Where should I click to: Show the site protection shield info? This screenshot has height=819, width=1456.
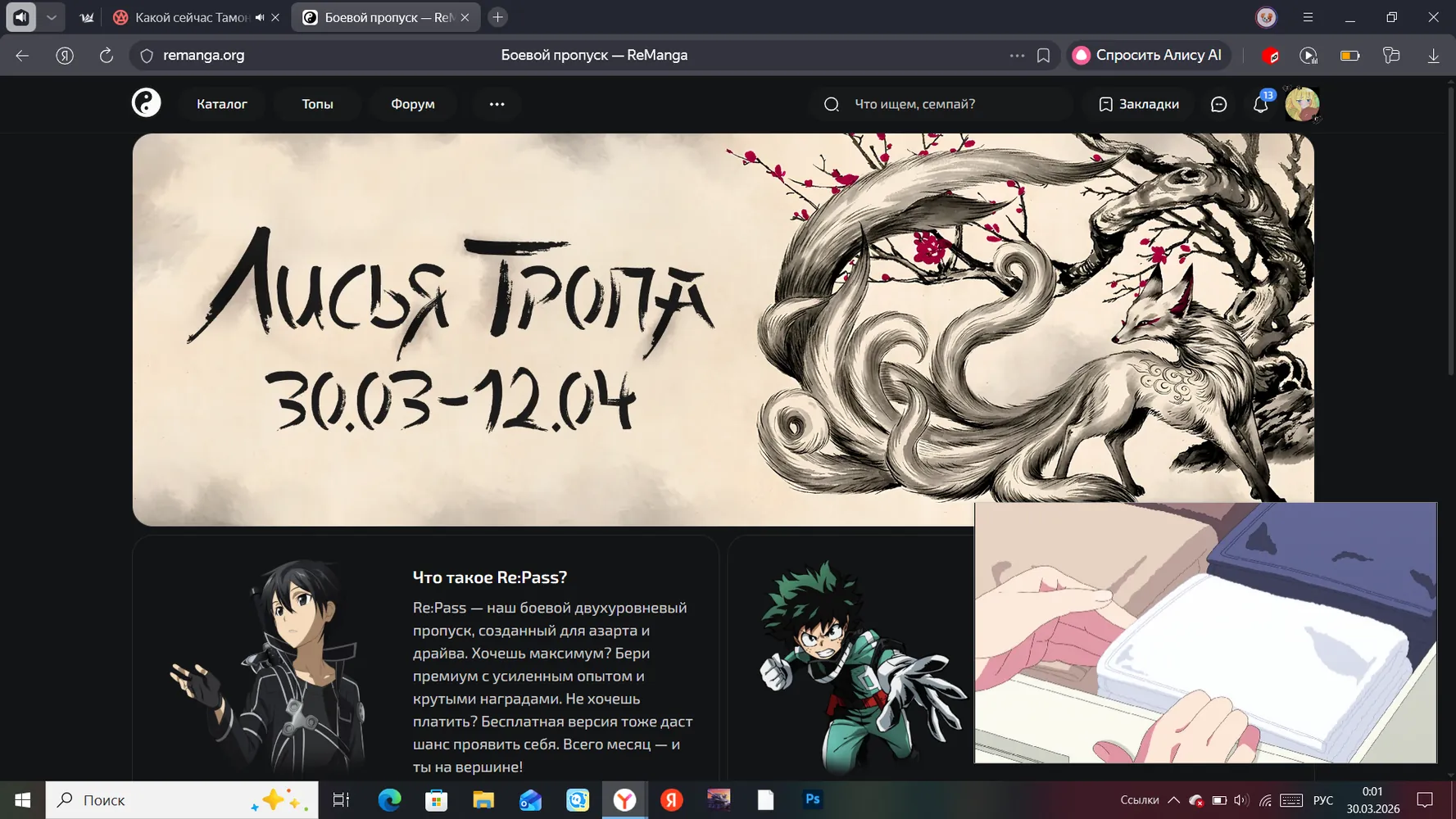click(x=147, y=56)
